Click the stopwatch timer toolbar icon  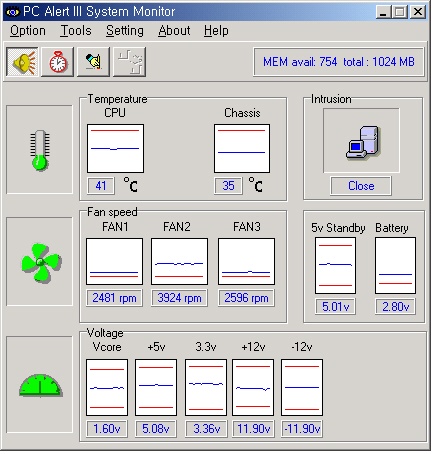click(x=58, y=62)
